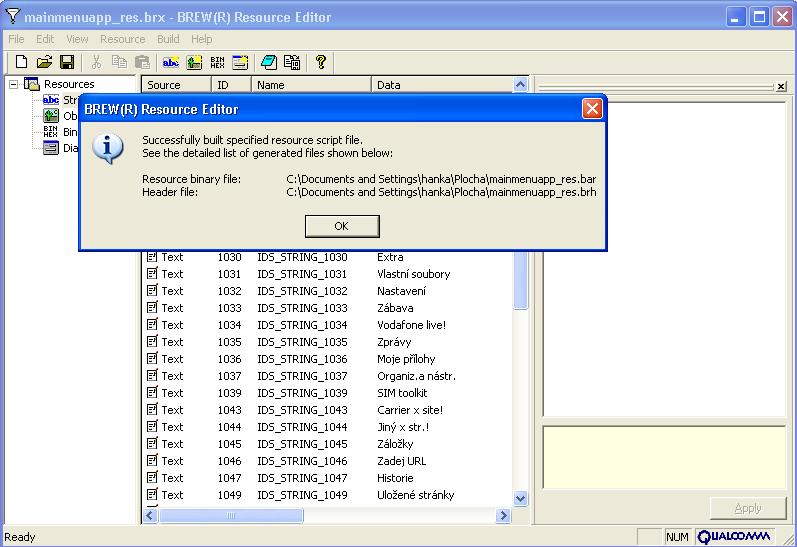Image resolution: width=797 pixels, height=547 pixels.
Task: Select row IDS_STRING_1031 Vlastní soubory
Action: tap(325, 274)
